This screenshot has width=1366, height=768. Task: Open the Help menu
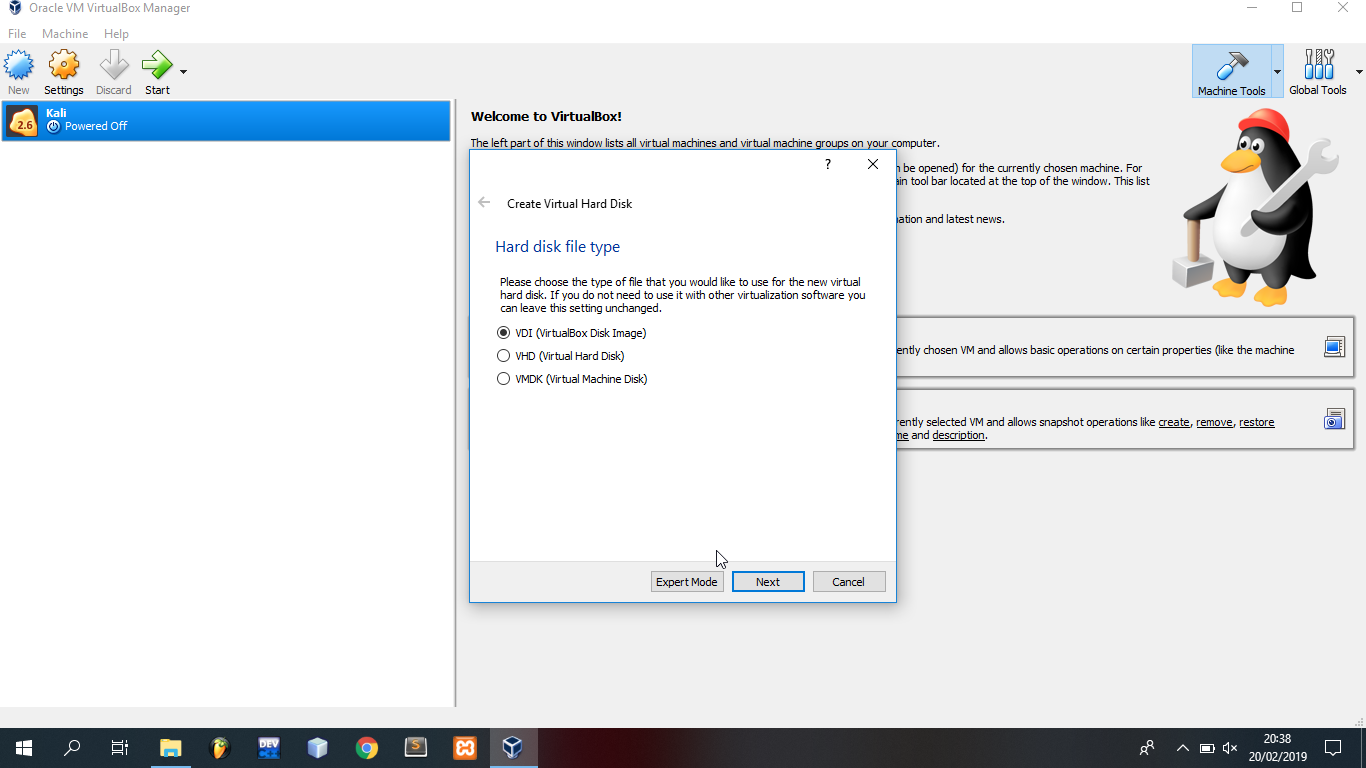116,34
